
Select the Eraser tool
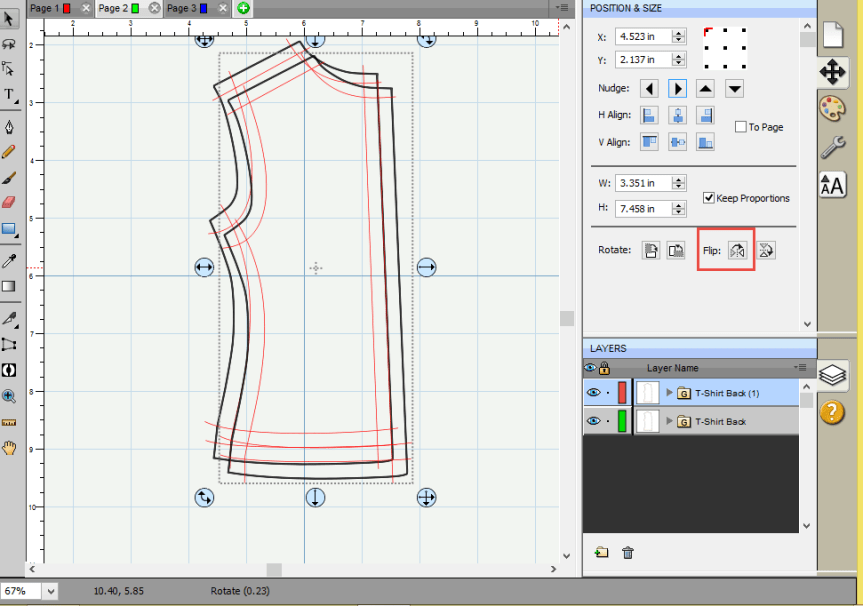[x=9, y=202]
